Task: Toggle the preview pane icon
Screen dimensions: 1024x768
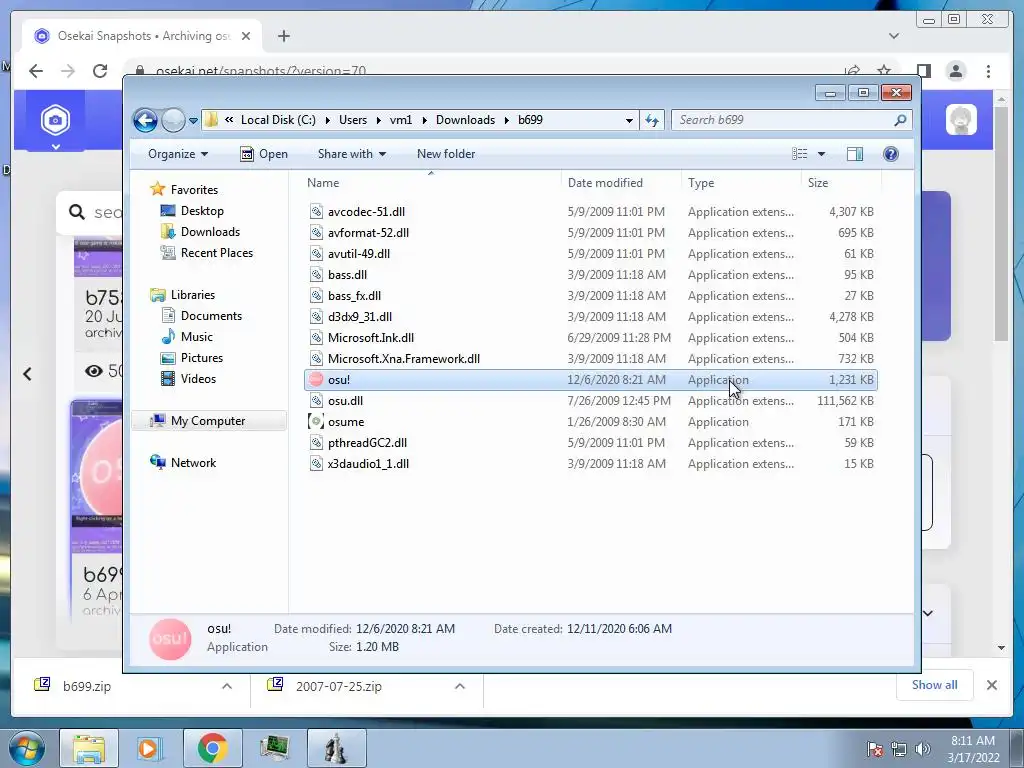Action: (x=855, y=154)
